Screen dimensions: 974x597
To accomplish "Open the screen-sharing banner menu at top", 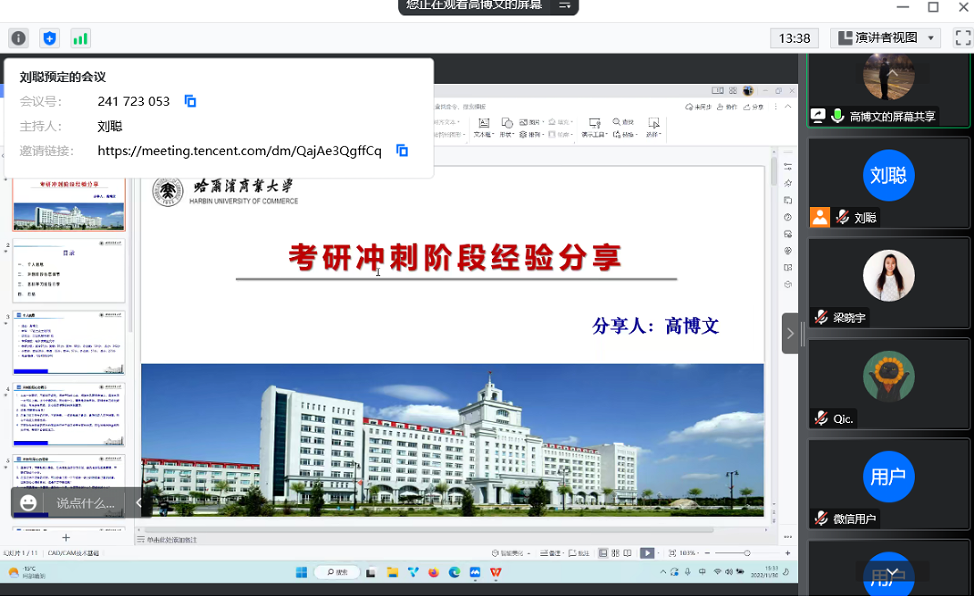I will (565, 5).
